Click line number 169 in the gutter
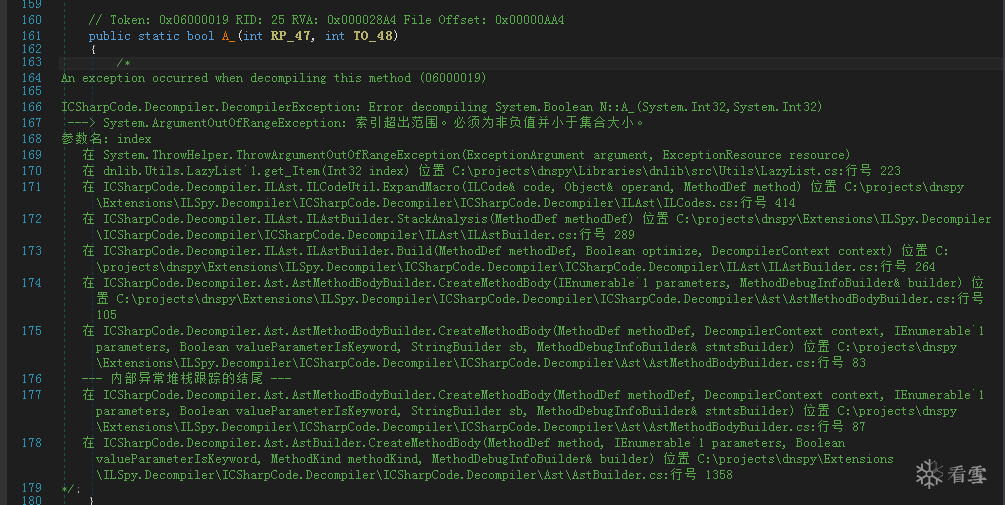This screenshot has width=1005, height=505. point(31,154)
